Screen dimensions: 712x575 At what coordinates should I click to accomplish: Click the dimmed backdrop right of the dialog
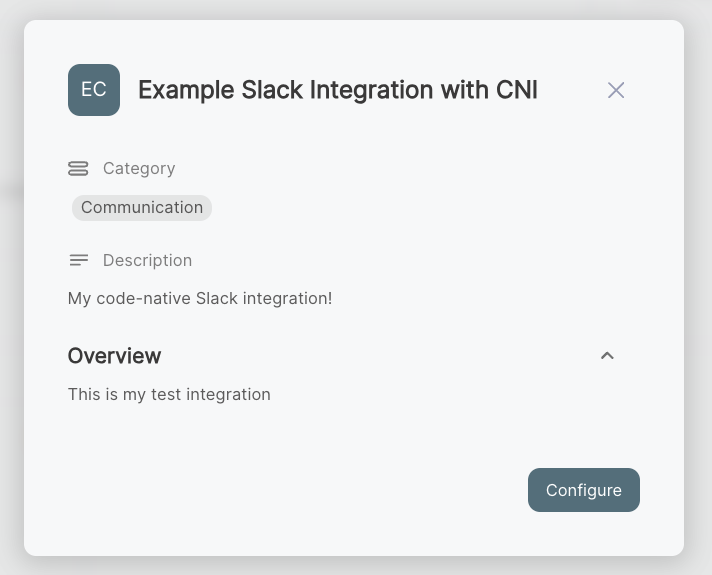click(x=698, y=300)
